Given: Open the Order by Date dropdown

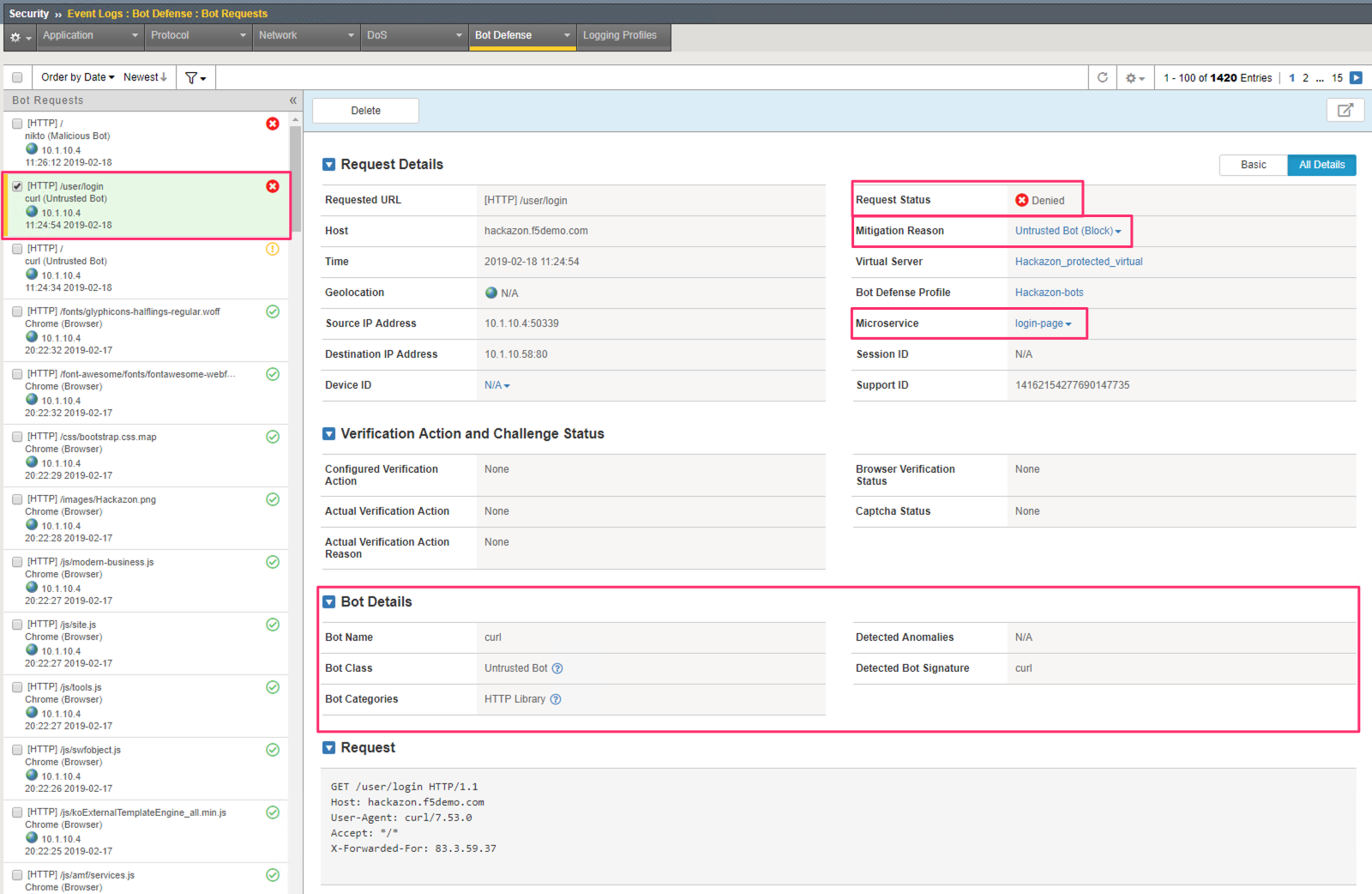Looking at the screenshot, I should [77, 77].
